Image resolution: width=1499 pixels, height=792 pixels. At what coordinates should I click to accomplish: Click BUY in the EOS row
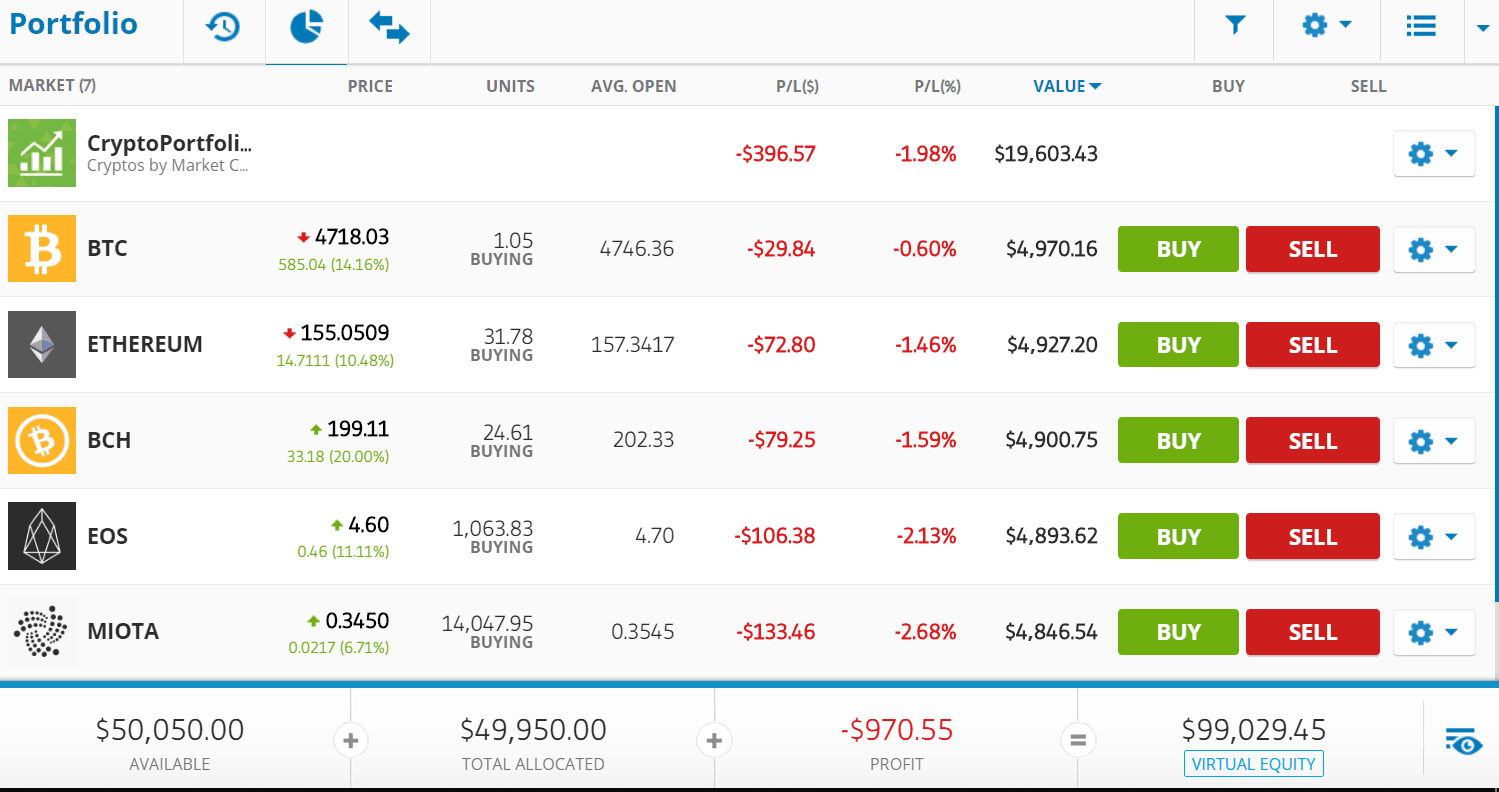pyautogui.click(x=1178, y=537)
